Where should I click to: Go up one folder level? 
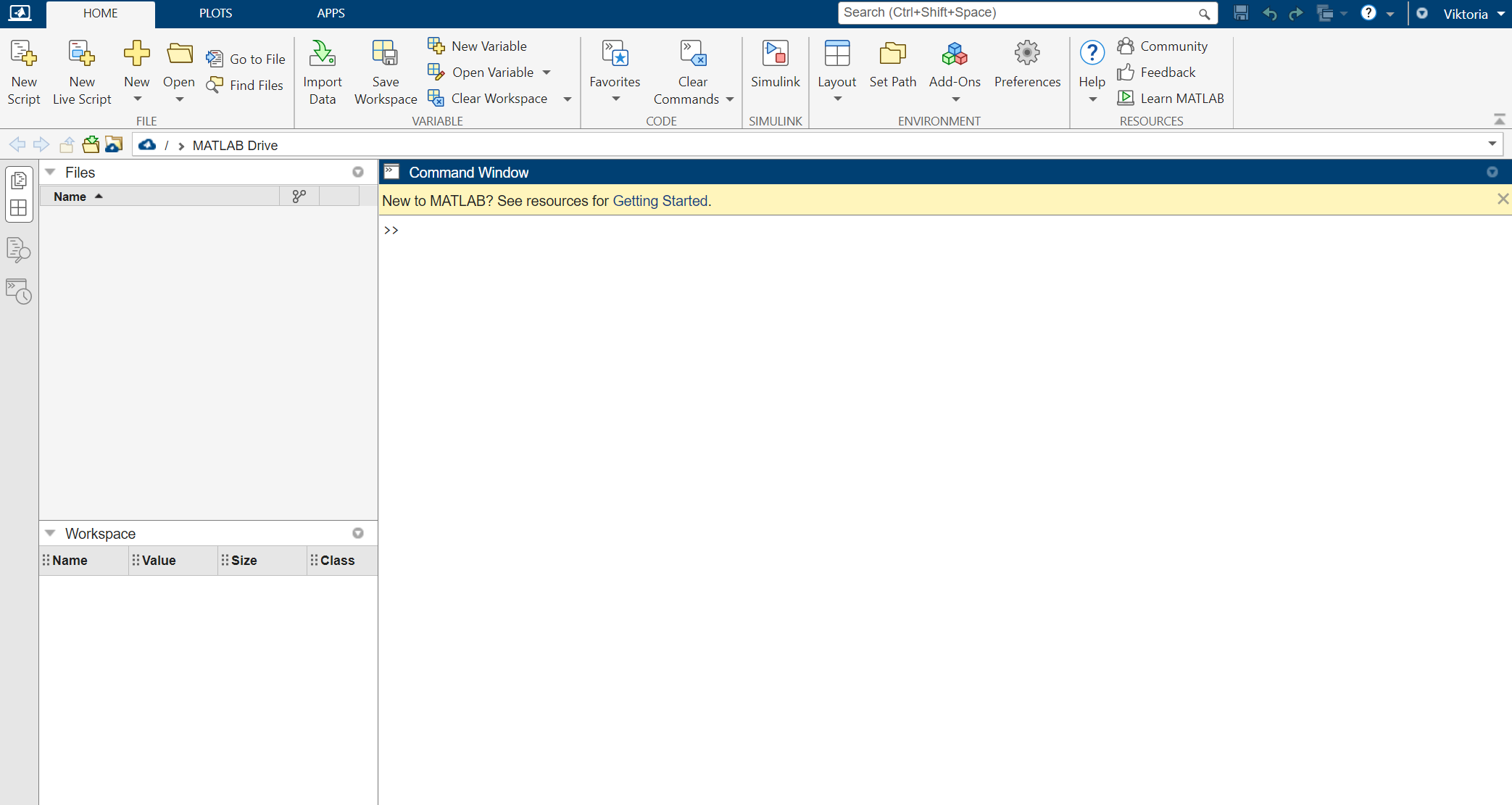tap(67, 144)
